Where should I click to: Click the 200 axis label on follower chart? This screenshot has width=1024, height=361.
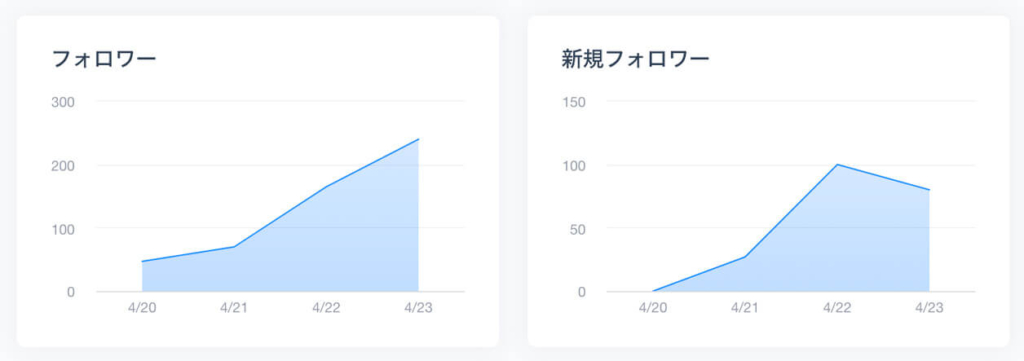[x=64, y=166]
